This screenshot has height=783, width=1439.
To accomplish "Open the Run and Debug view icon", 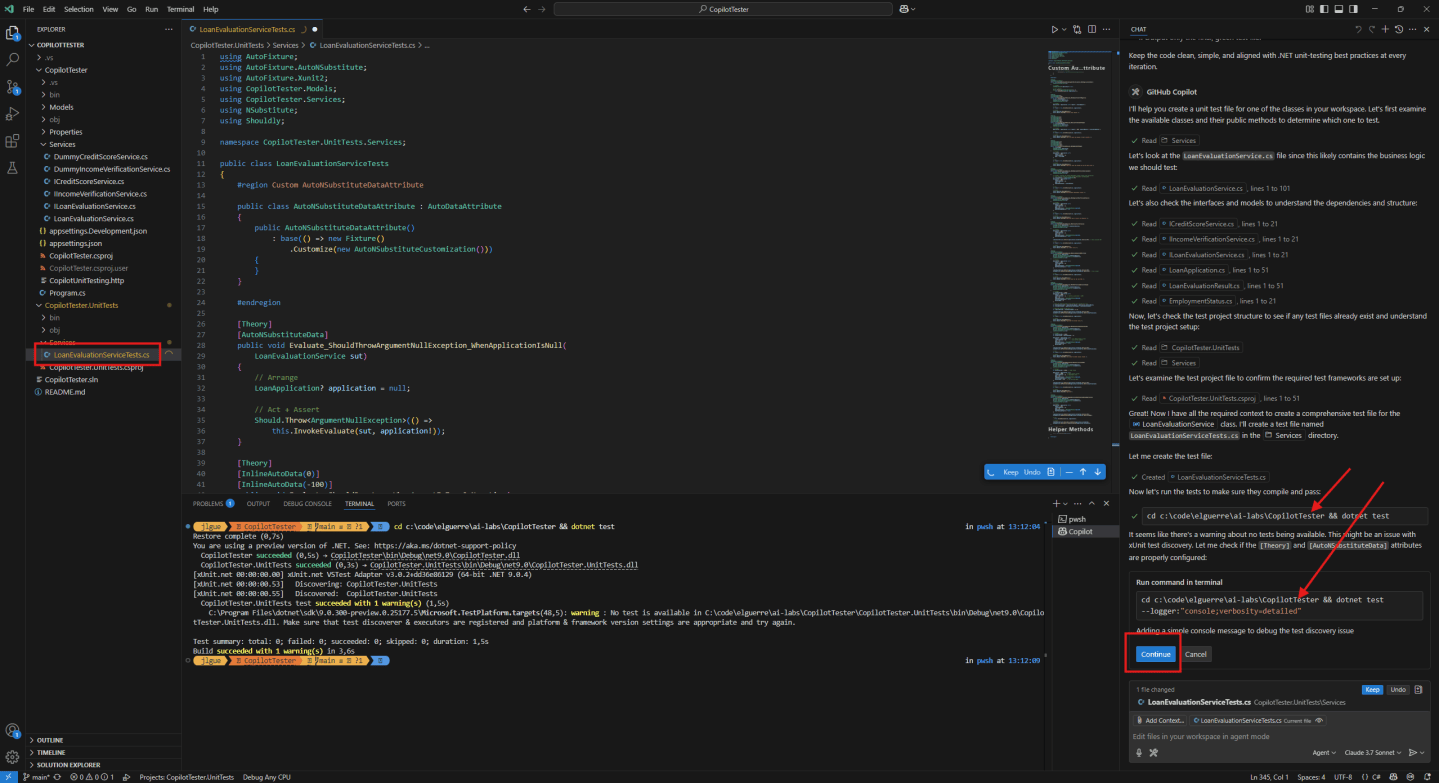I will click(x=13, y=114).
